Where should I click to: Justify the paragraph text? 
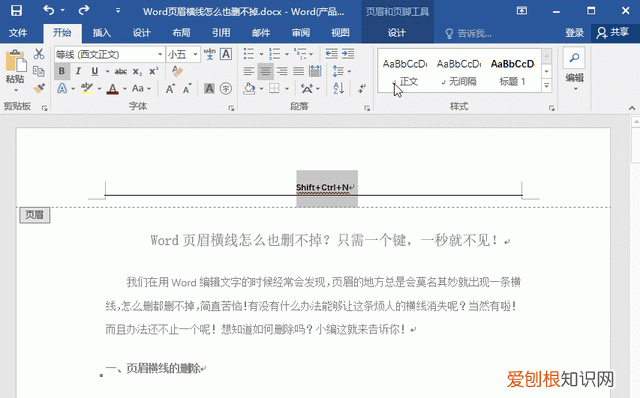[298, 71]
